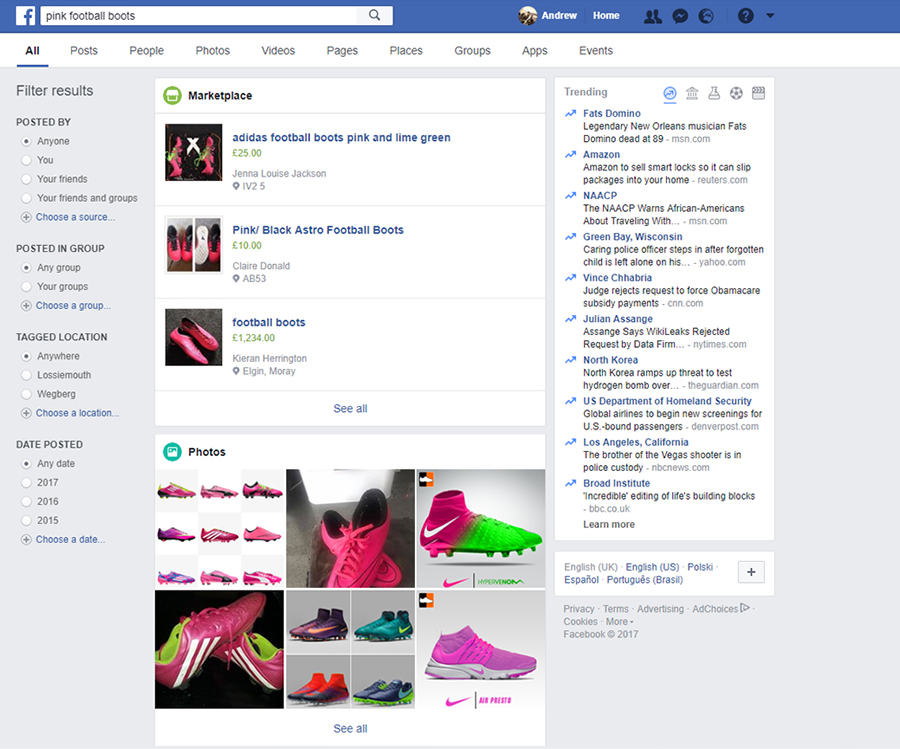Go to Home in top bar
Screen dimensions: 900x749
pos(606,15)
